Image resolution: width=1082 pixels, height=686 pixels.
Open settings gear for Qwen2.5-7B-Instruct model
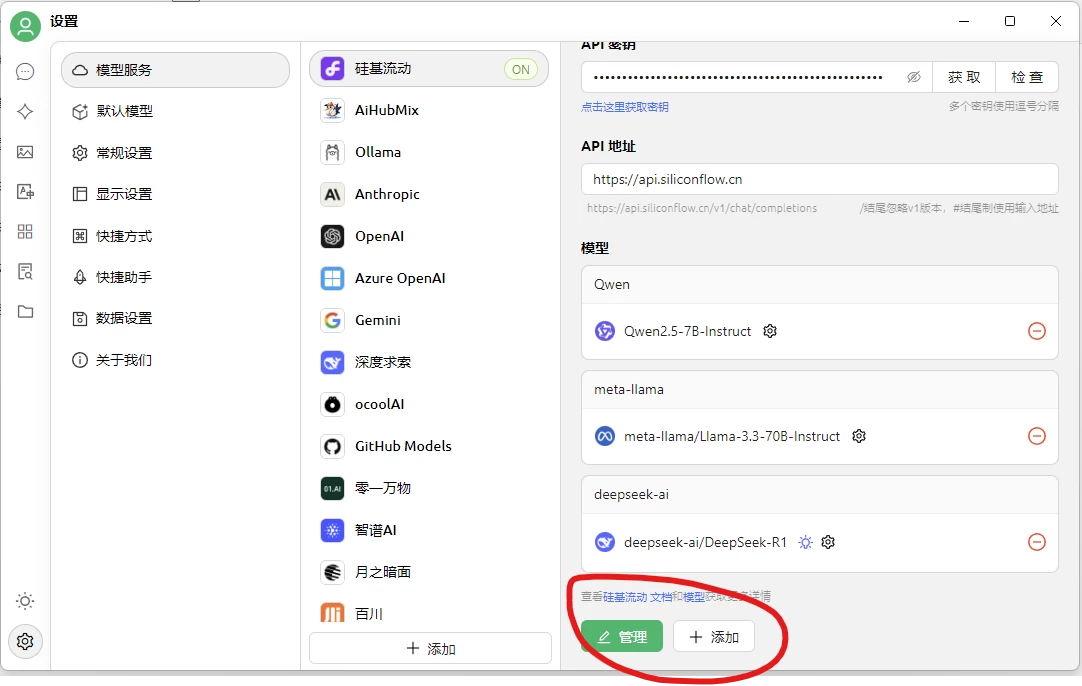pyautogui.click(x=770, y=331)
